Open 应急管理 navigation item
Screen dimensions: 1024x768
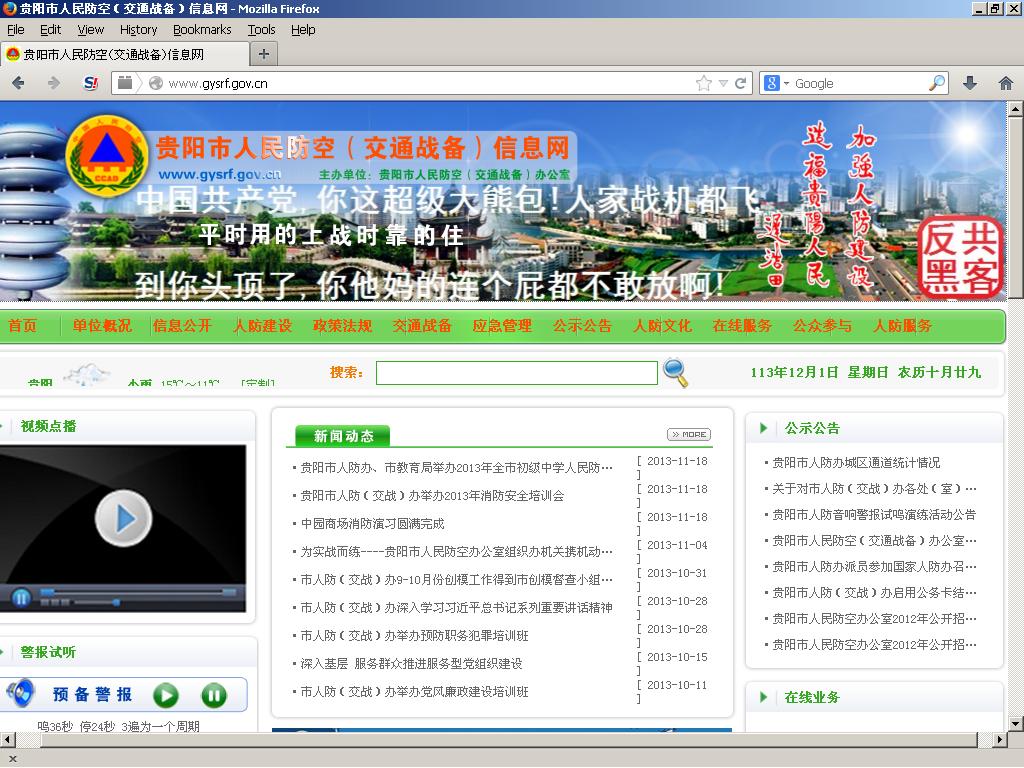pyautogui.click(x=502, y=325)
